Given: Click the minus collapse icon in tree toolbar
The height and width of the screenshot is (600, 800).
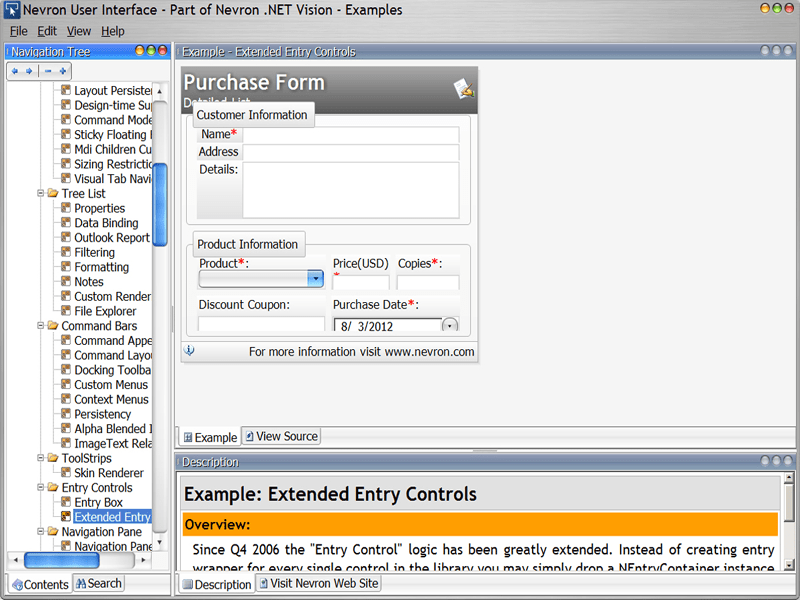Looking at the screenshot, I should pyautogui.click(x=48, y=71).
